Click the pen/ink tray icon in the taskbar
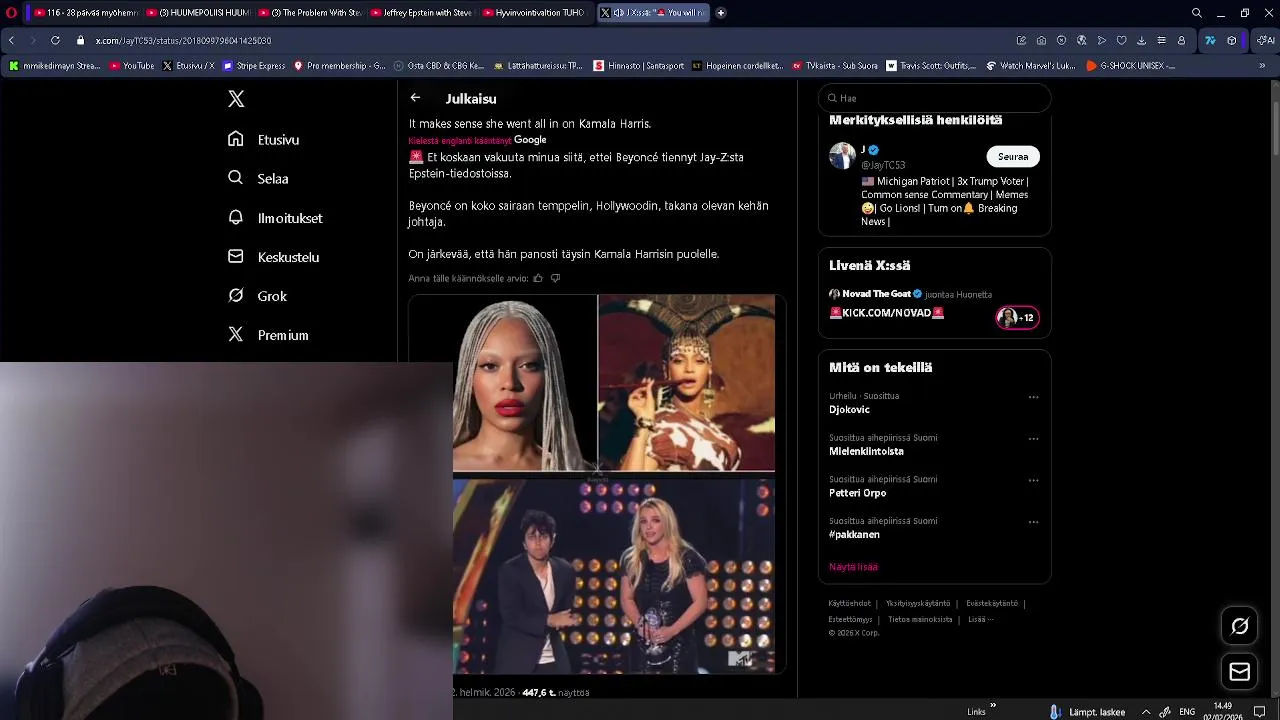1280x720 pixels. (x=1165, y=712)
